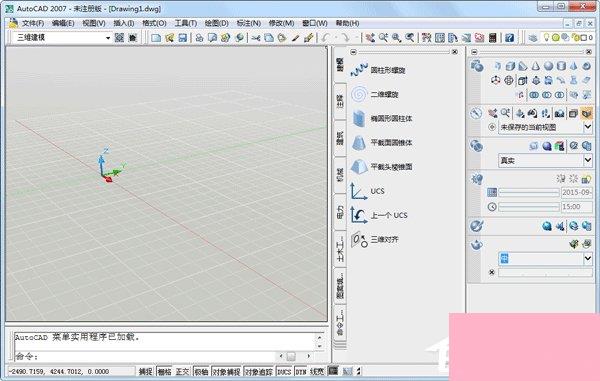Click the Redo arrow icon
The height and width of the screenshot is (381, 600).
point(346,37)
